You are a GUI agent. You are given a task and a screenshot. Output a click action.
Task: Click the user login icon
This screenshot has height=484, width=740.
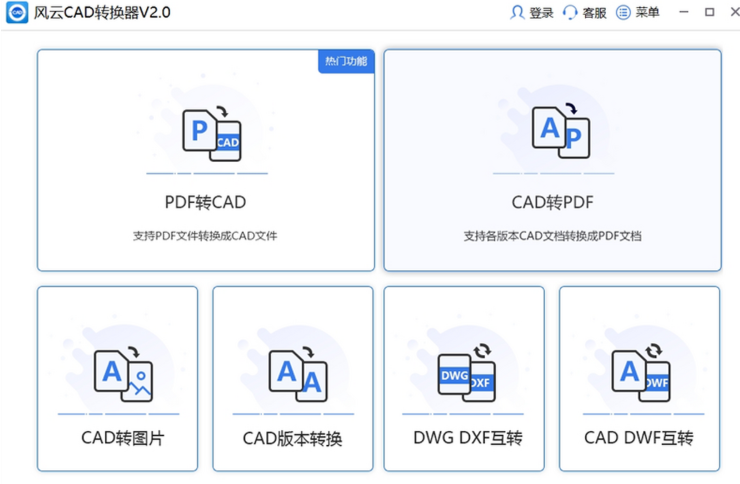pos(517,12)
